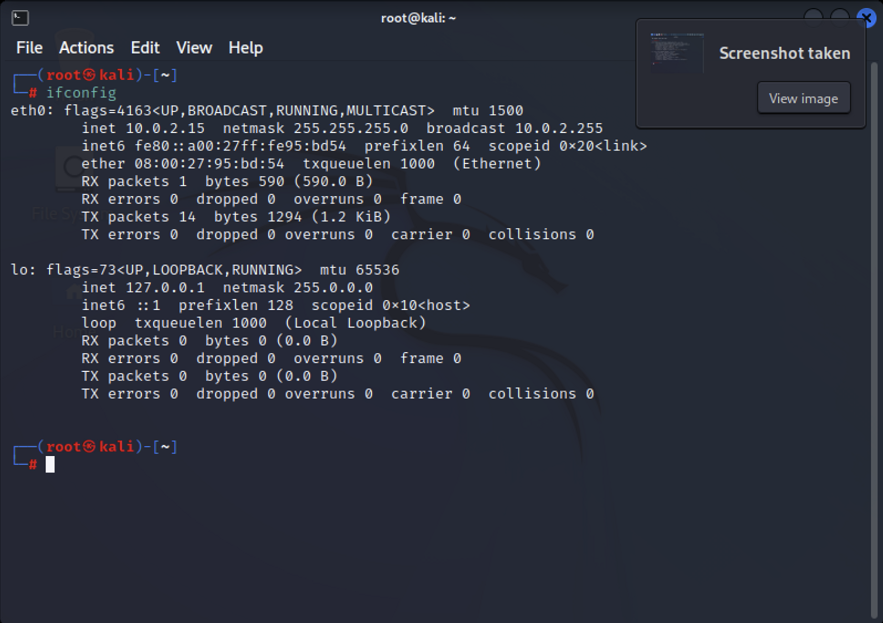Open the Edit menu
The width and height of the screenshot is (883, 623).
coord(144,47)
